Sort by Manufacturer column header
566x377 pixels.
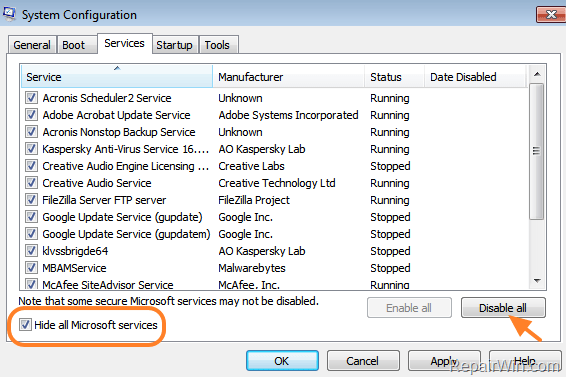click(288, 77)
